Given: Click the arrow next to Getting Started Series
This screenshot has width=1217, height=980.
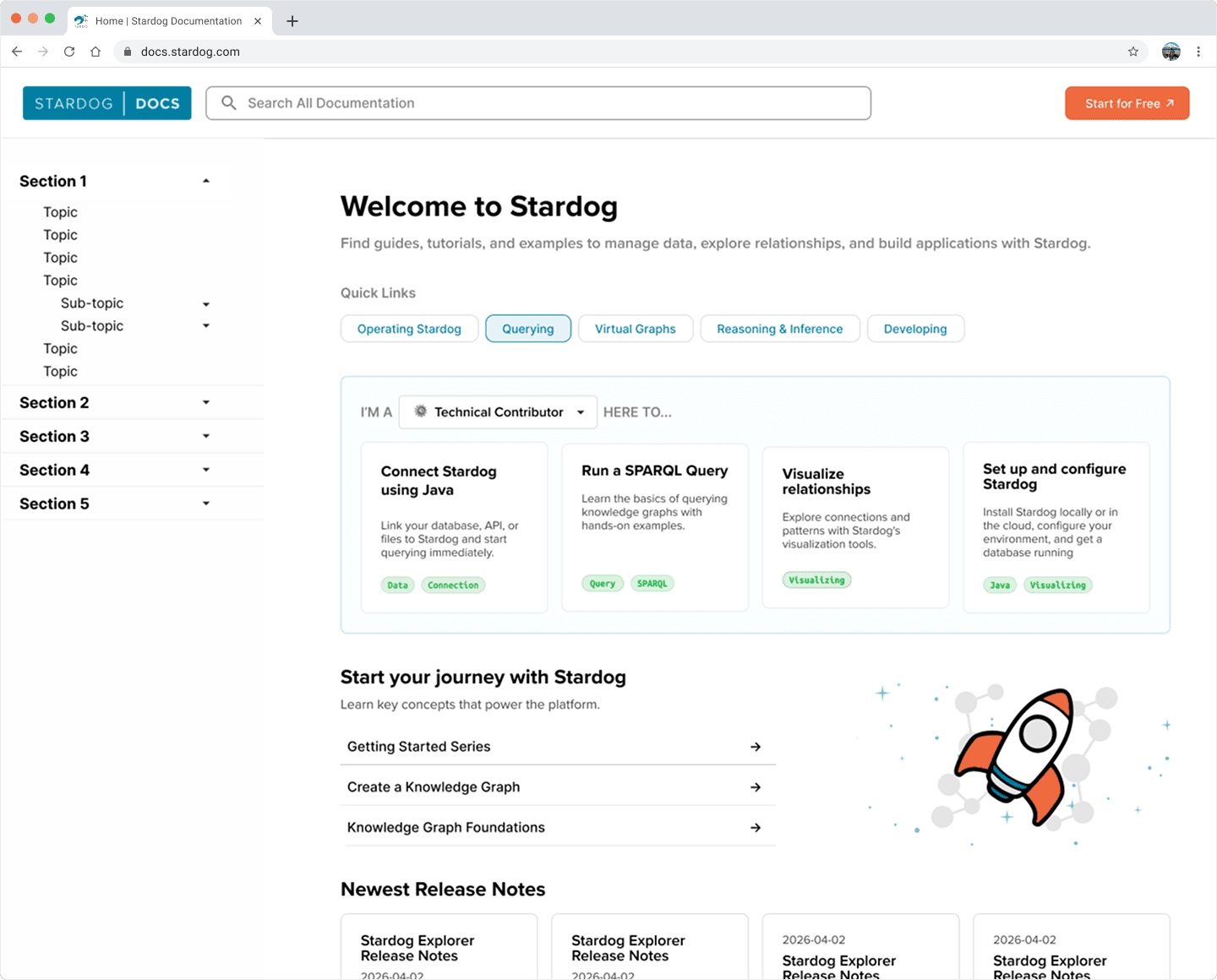Looking at the screenshot, I should click(756, 747).
